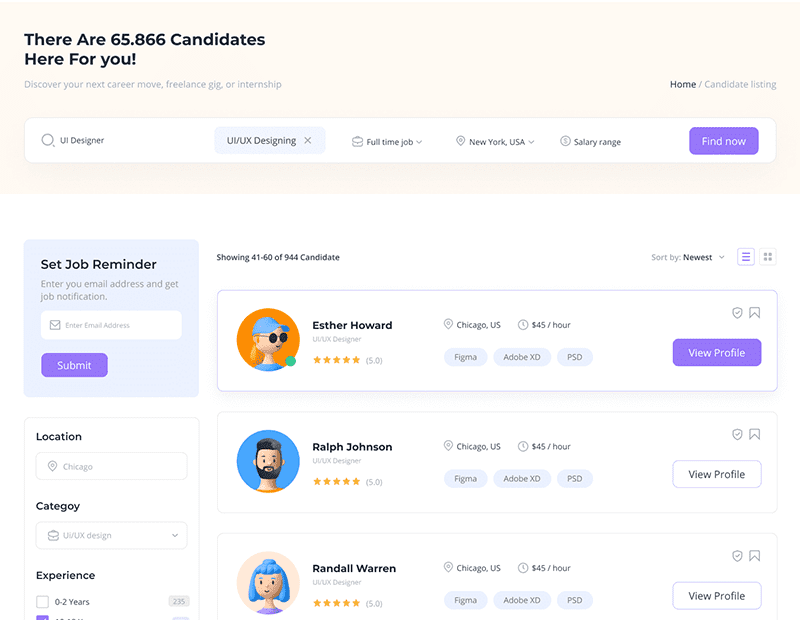Screen dimensions: 800x620
Task: View Ralph Johnson's profile
Action: point(716,475)
